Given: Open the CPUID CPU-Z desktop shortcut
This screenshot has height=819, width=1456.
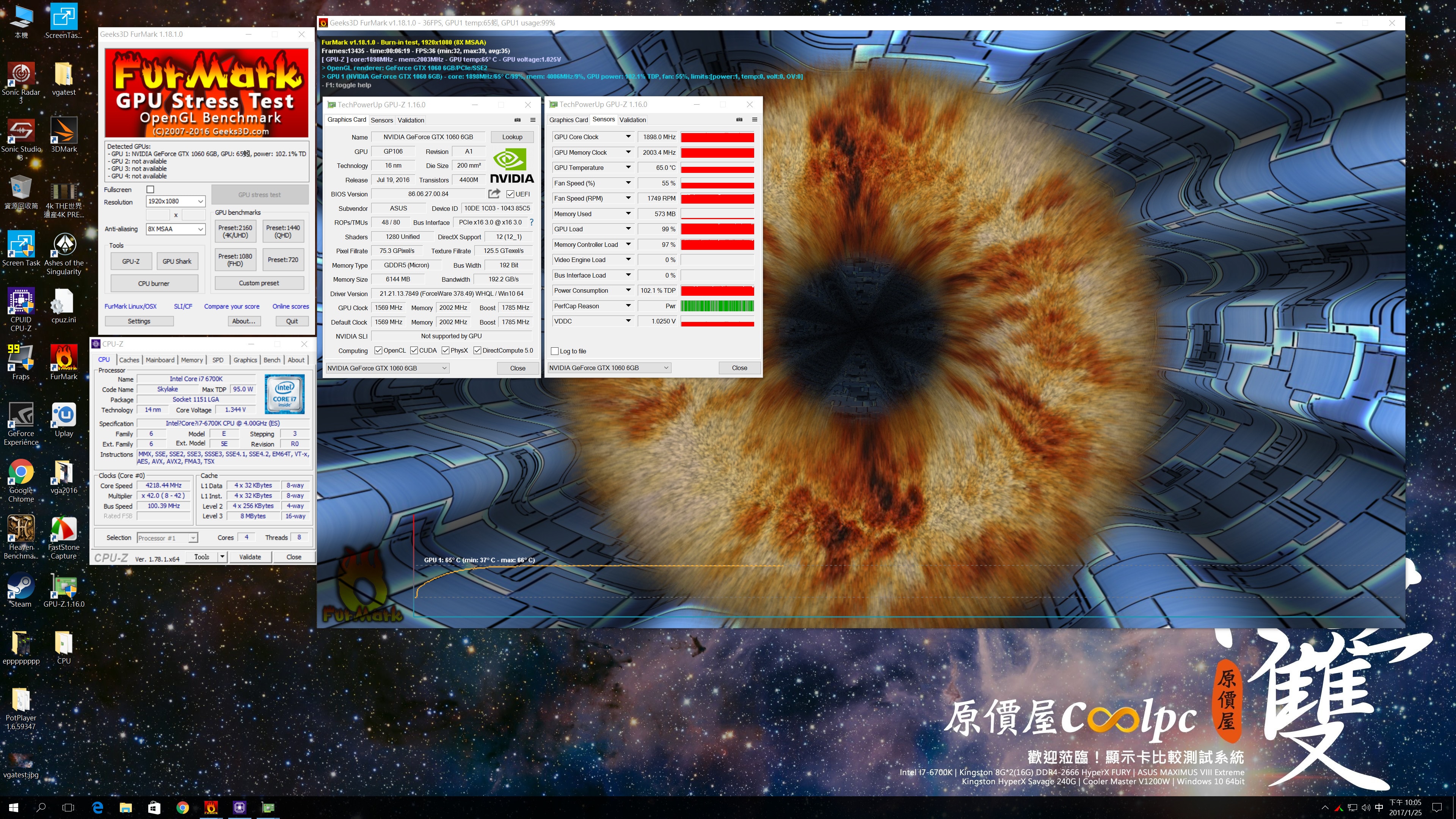Looking at the screenshot, I should click(21, 310).
